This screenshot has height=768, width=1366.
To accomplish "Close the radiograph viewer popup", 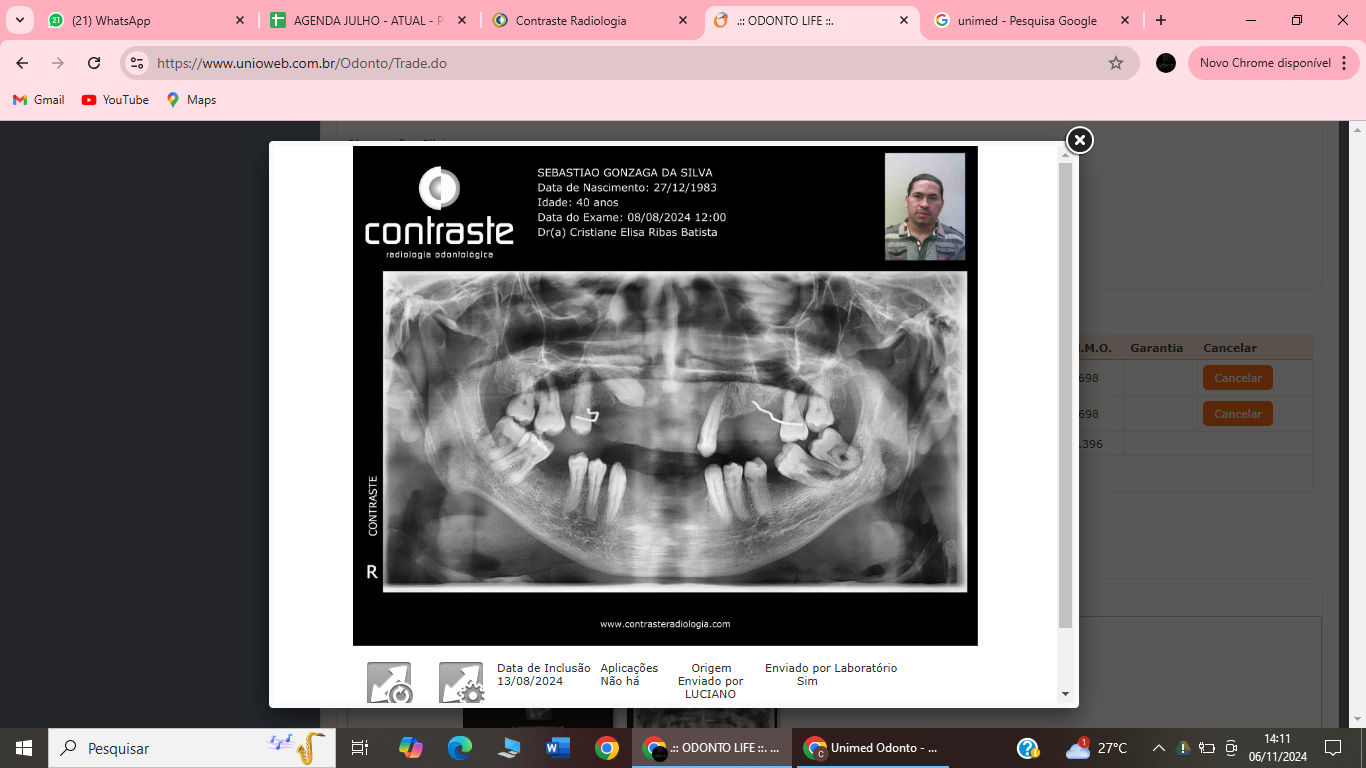I will (x=1079, y=140).
